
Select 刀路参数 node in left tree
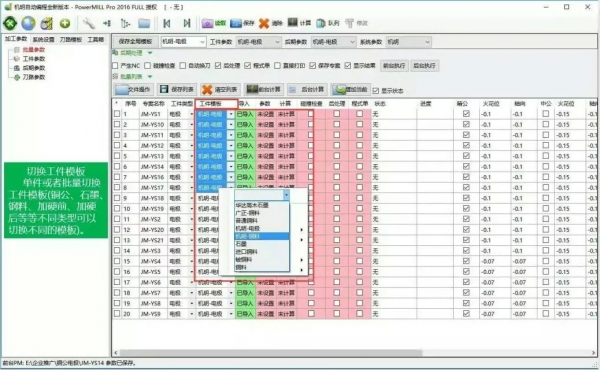coord(34,77)
